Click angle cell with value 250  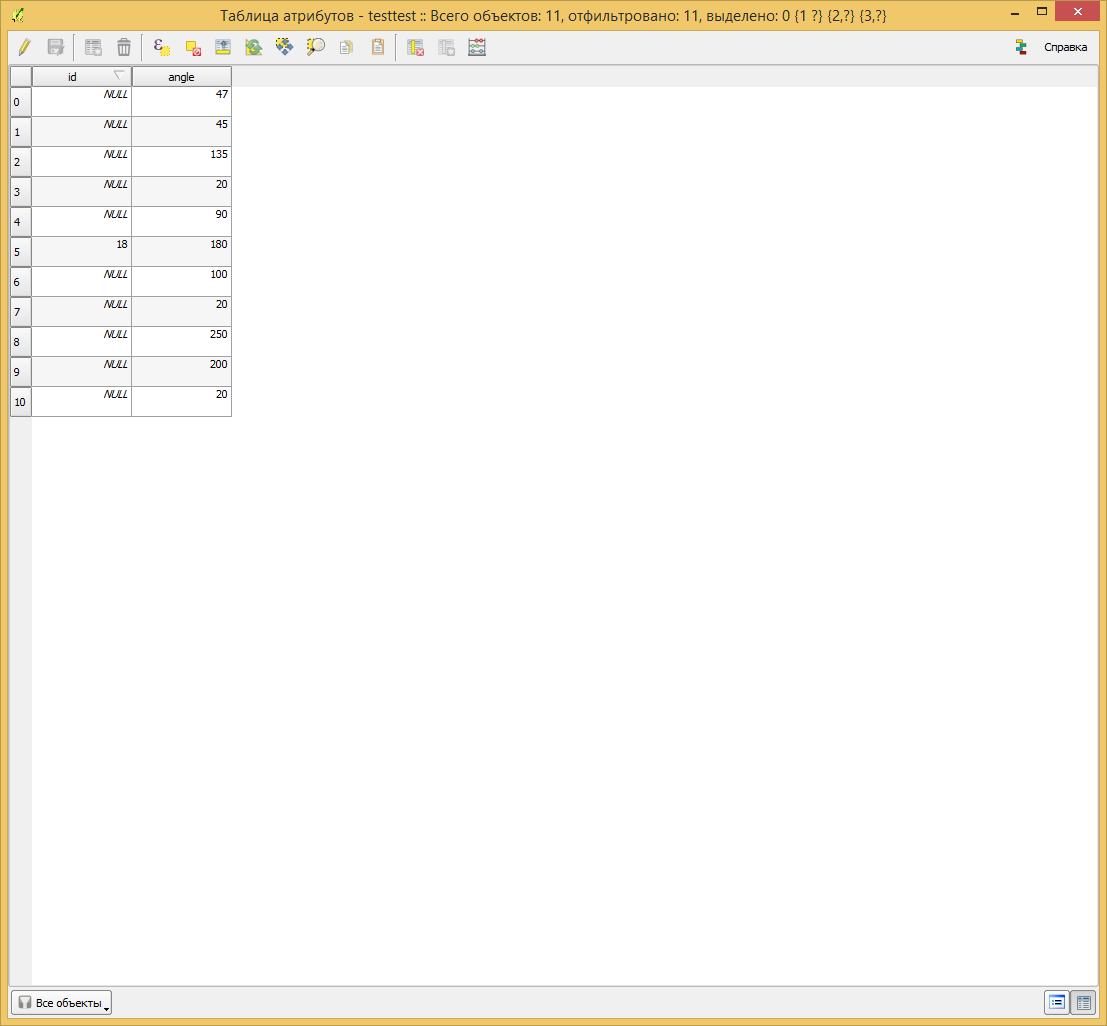click(x=181, y=342)
